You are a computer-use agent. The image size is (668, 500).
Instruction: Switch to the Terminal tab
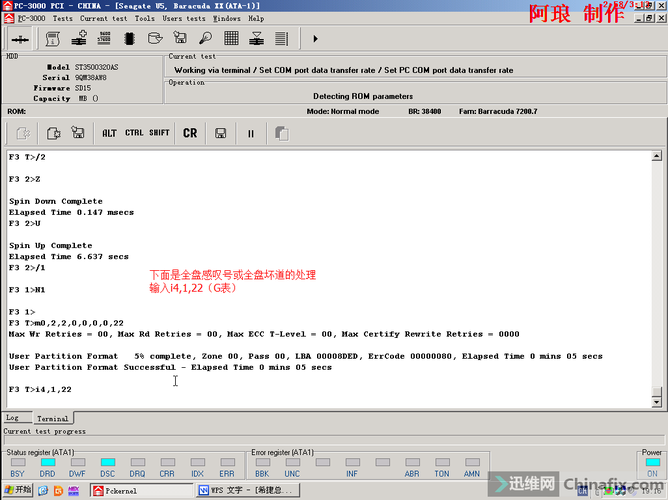52,418
